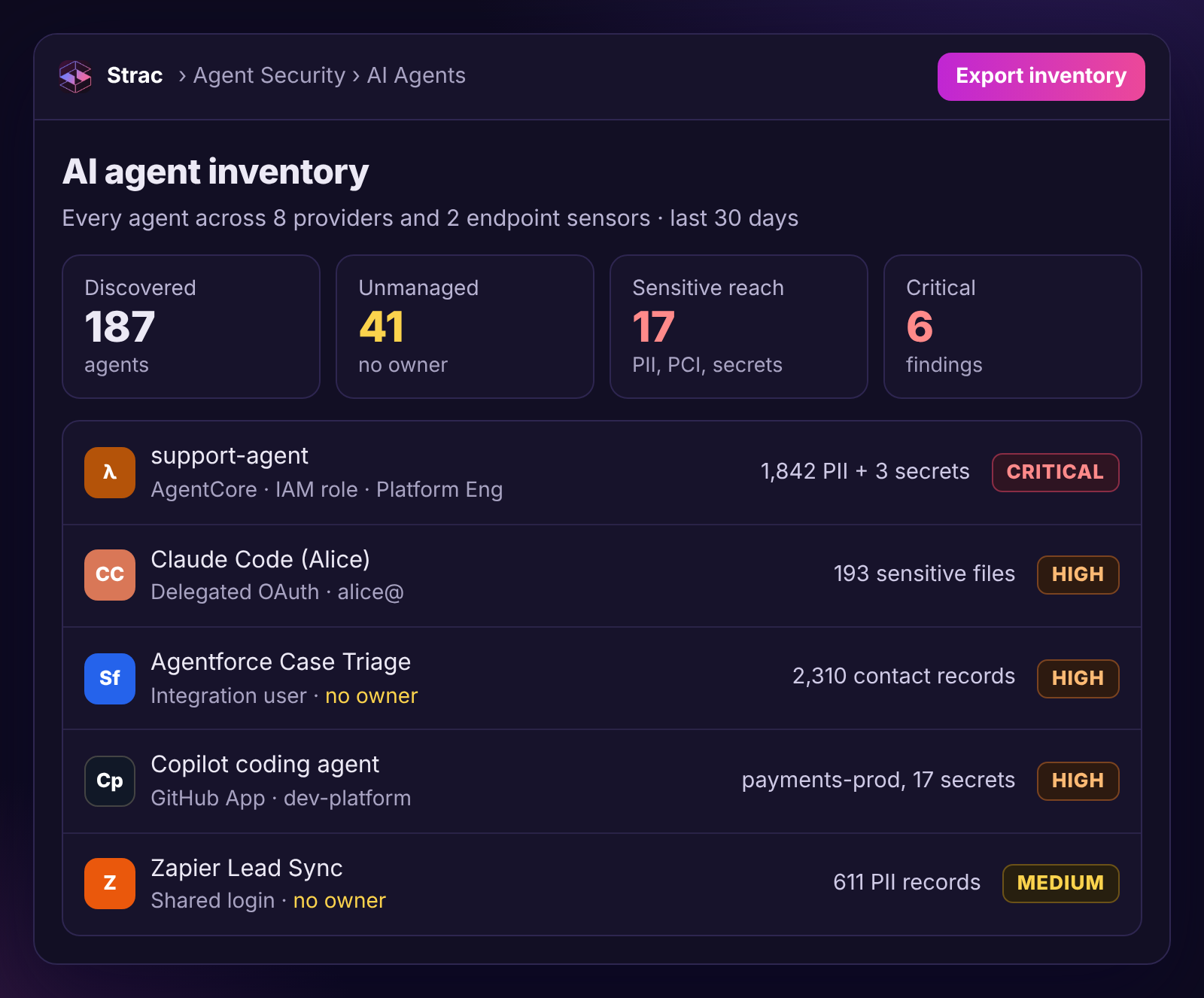This screenshot has width=1204, height=998.
Task: Click '611 PII records' text
Action: point(907,883)
